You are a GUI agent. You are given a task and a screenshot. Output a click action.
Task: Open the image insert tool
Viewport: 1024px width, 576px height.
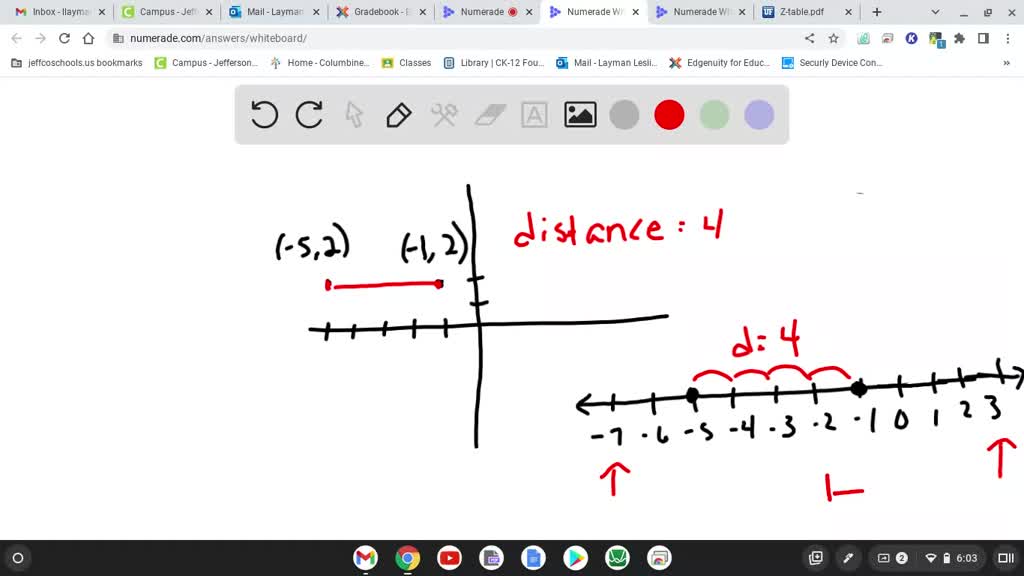point(579,114)
